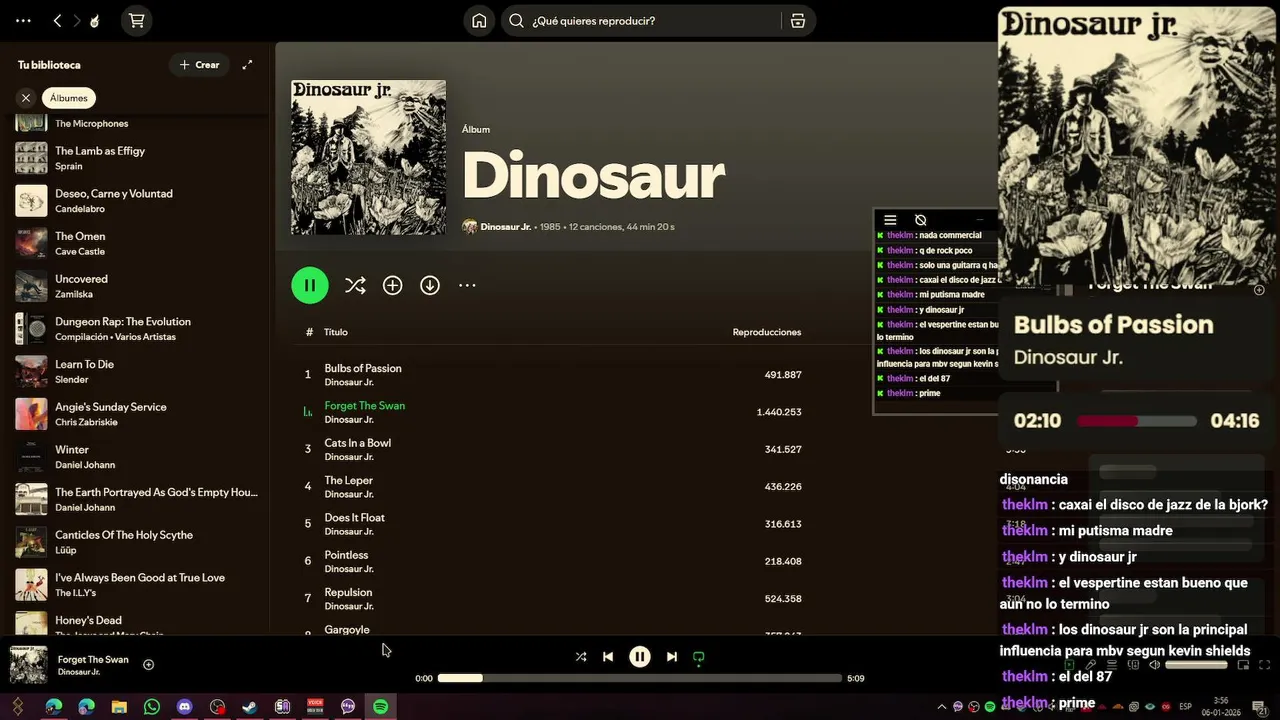This screenshot has height=720, width=1280.
Task: Open now playing view icon
Action: coord(1069,665)
